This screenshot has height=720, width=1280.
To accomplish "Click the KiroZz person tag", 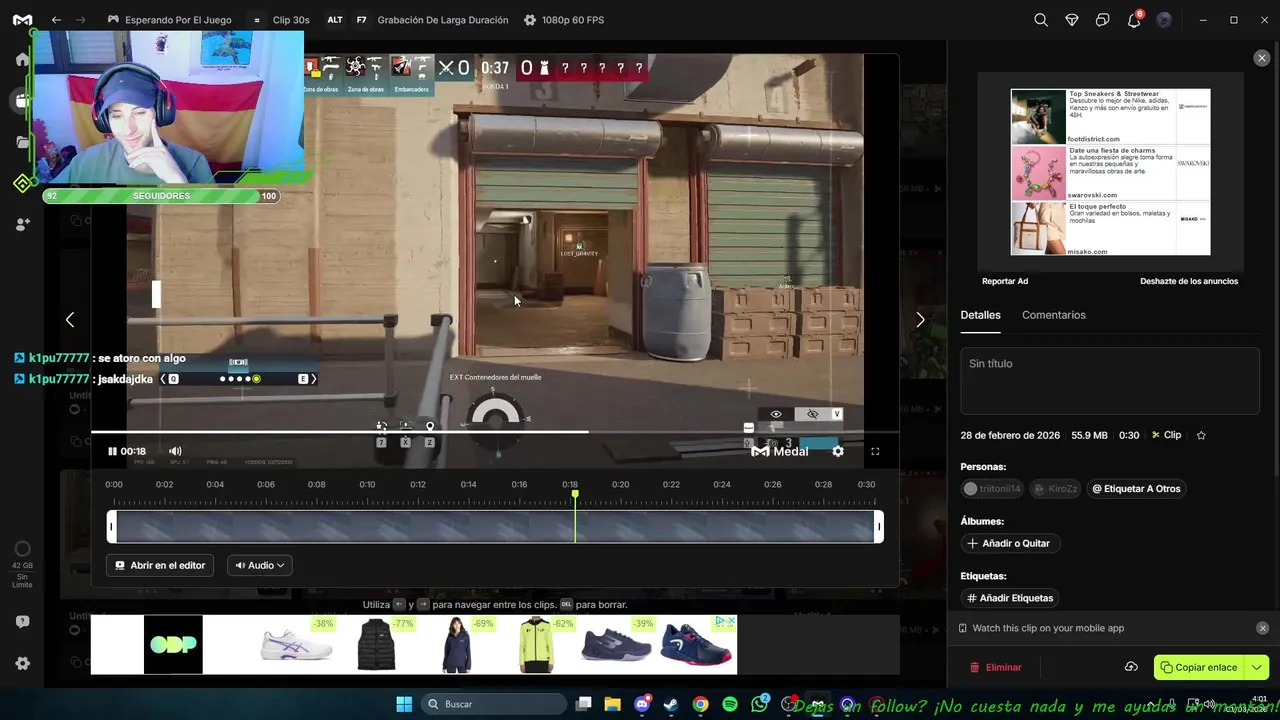I will pyautogui.click(x=1056, y=489).
